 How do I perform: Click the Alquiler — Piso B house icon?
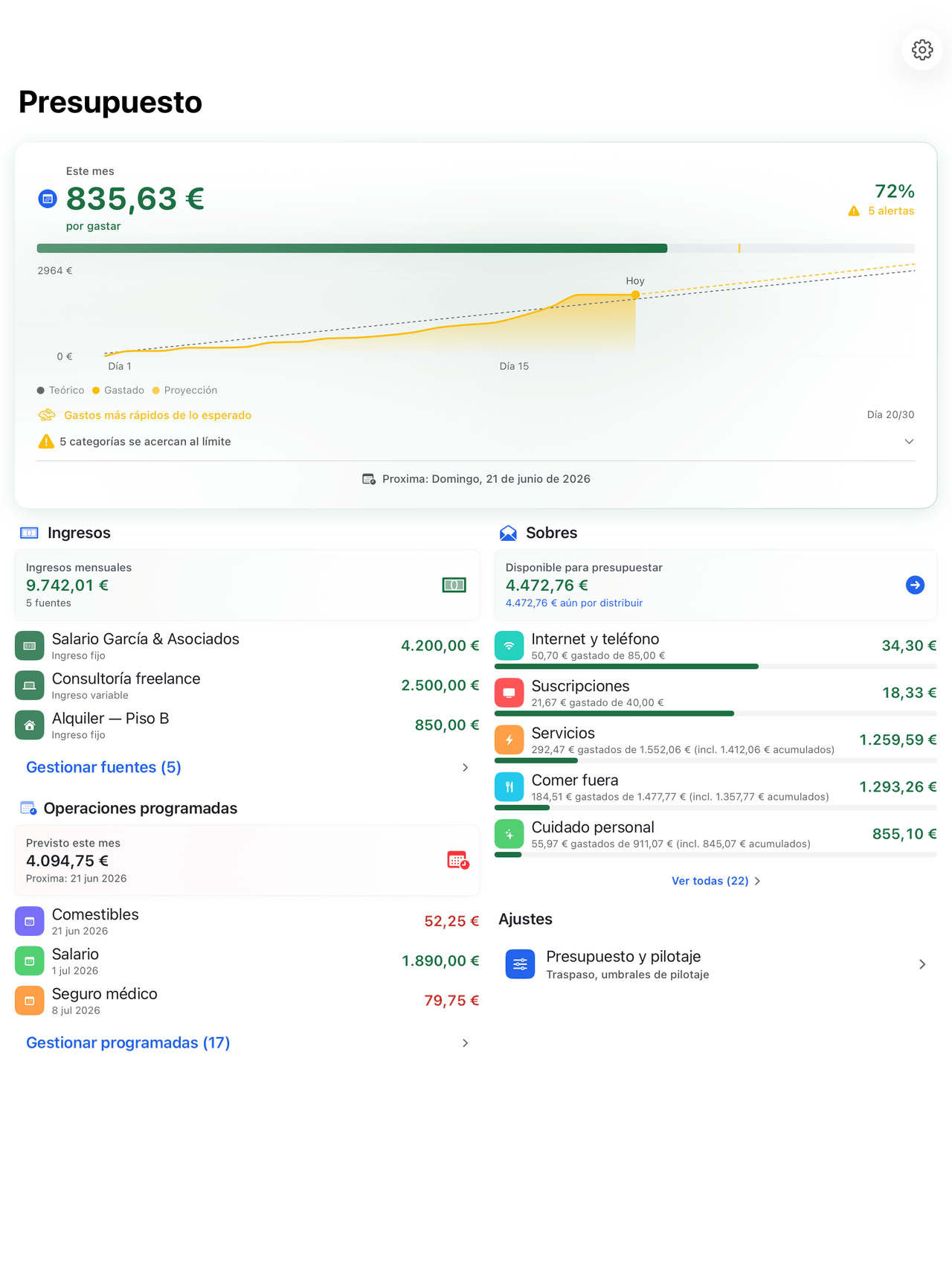coord(30,725)
